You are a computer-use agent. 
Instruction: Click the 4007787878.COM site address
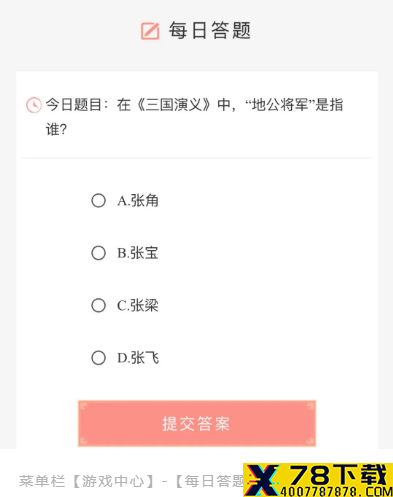tap(336, 491)
